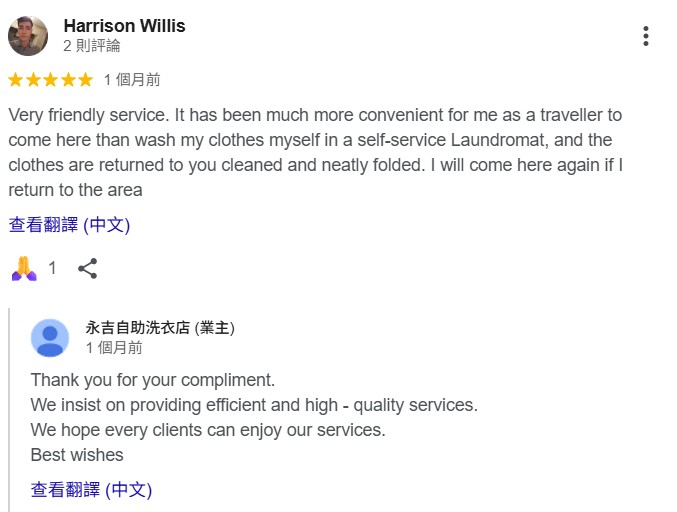This screenshot has width=677, height=512.
Task: Click the first star of the rating
Action: pyautogui.click(x=16, y=79)
